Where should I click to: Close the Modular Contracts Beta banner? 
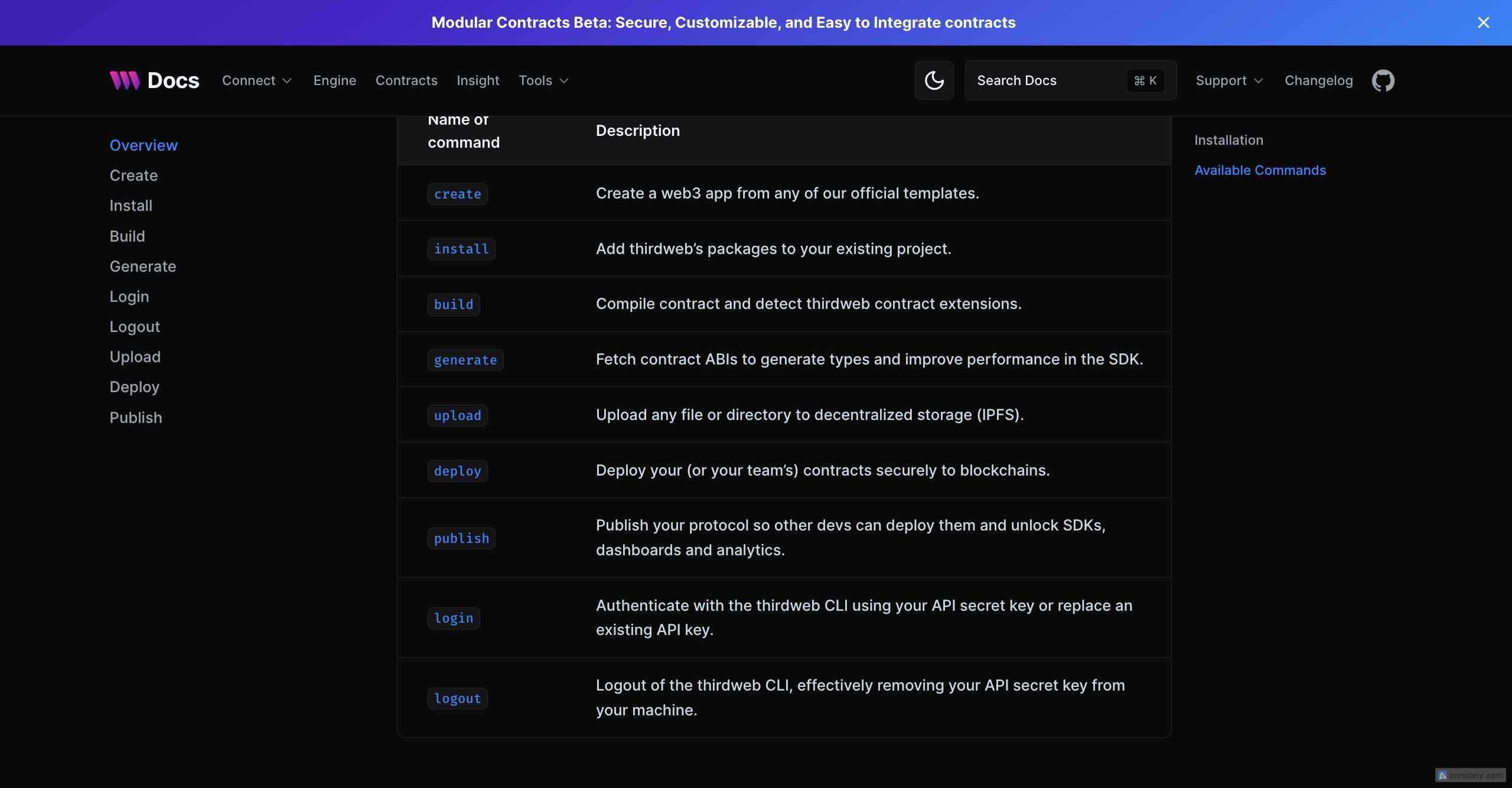[1483, 22]
